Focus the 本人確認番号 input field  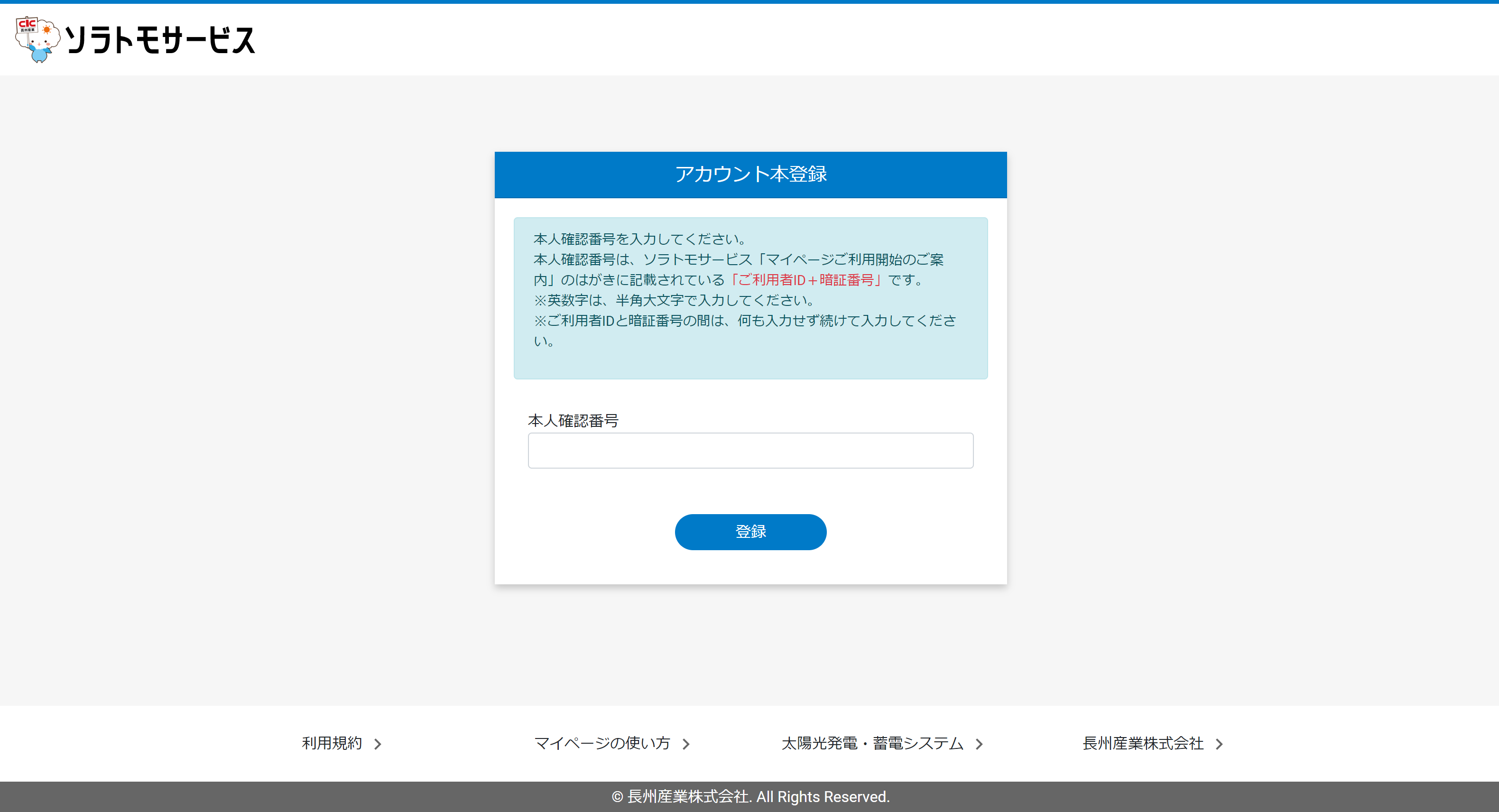pos(750,450)
